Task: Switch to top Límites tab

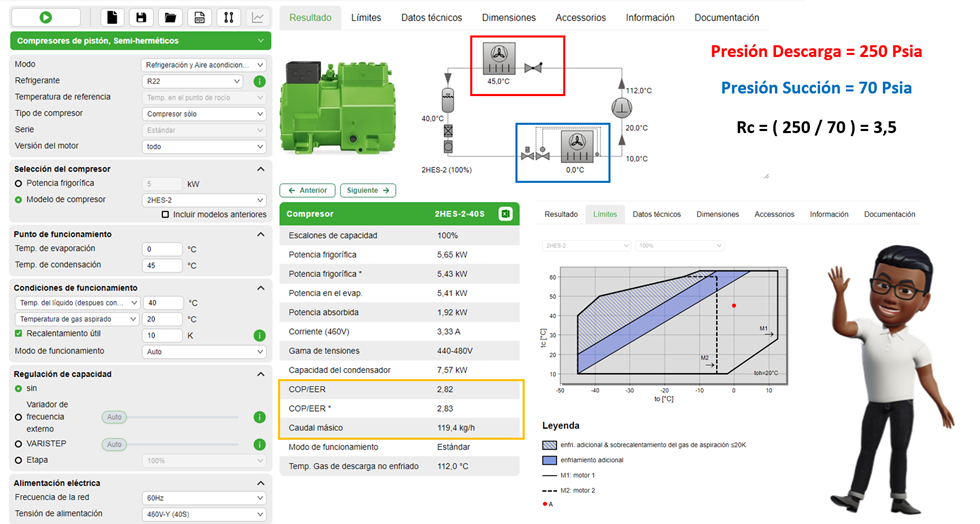Action: (366, 18)
